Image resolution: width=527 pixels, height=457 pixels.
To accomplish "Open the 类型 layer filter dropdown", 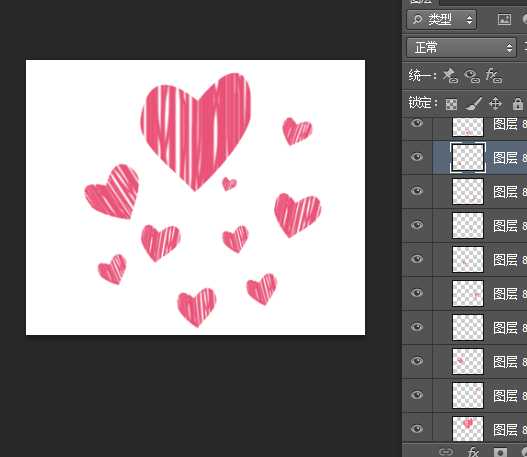I will (x=442, y=20).
